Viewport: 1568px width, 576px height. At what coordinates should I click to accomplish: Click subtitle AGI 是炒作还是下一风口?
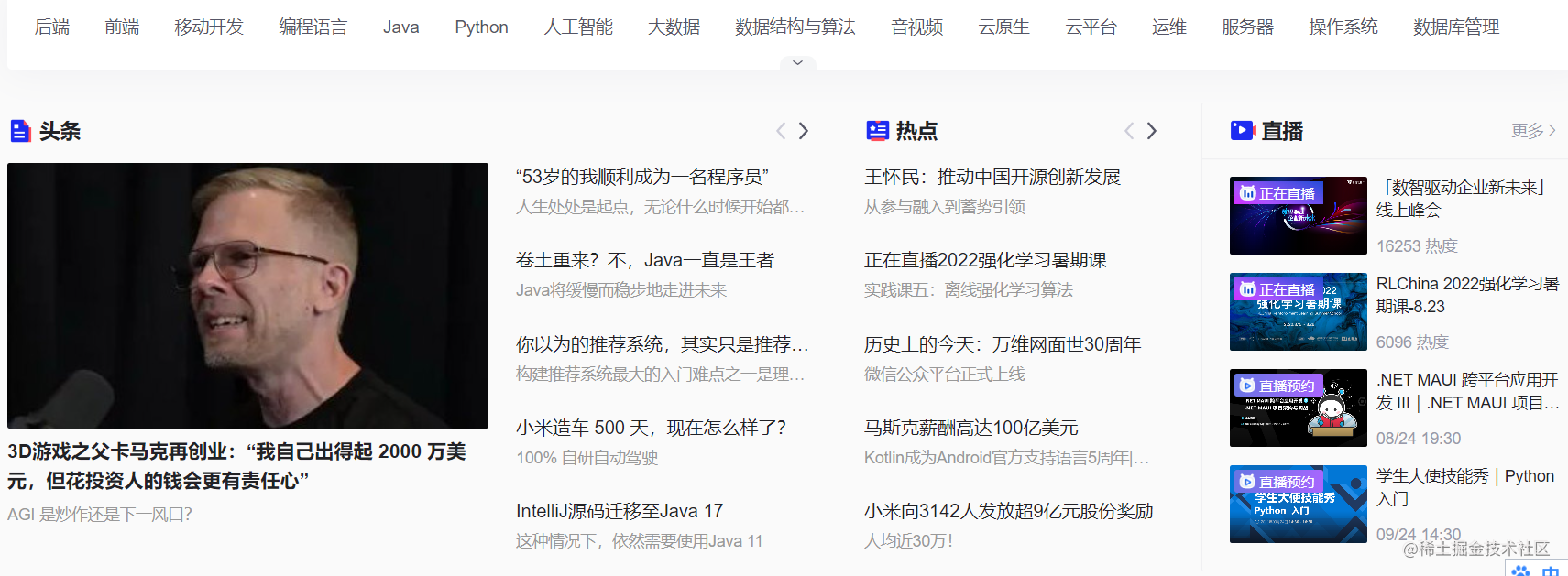click(x=100, y=515)
